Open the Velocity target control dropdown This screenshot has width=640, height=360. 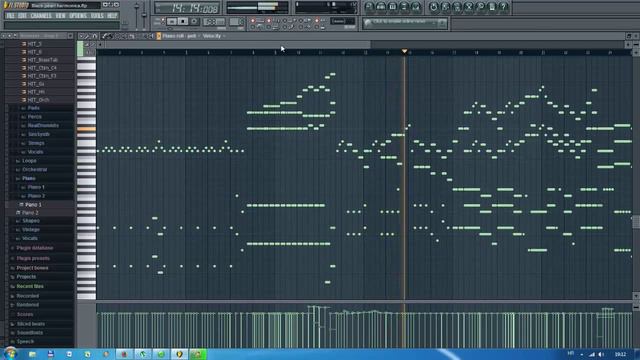[214, 36]
